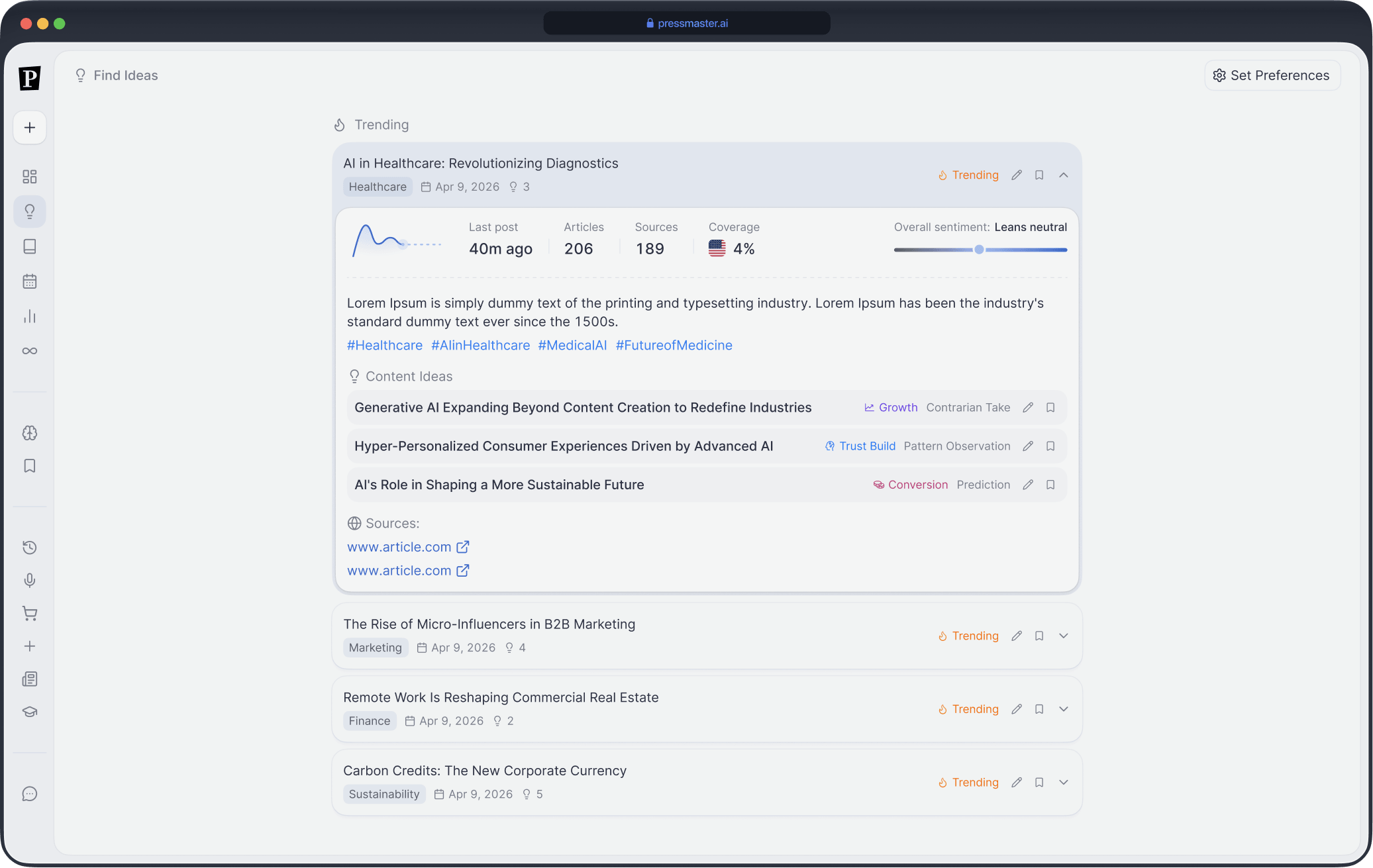Image resolution: width=1373 pixels, height=868 pixels.
Task: Open the saved bookmarks sidebar icon
Action: (30, 466)
